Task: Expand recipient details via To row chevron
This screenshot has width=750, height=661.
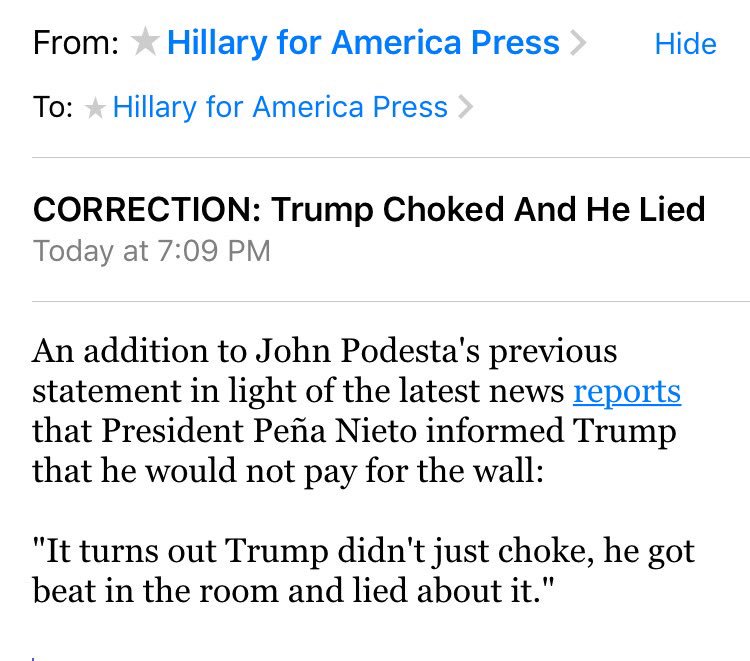Action: point(465,107)
